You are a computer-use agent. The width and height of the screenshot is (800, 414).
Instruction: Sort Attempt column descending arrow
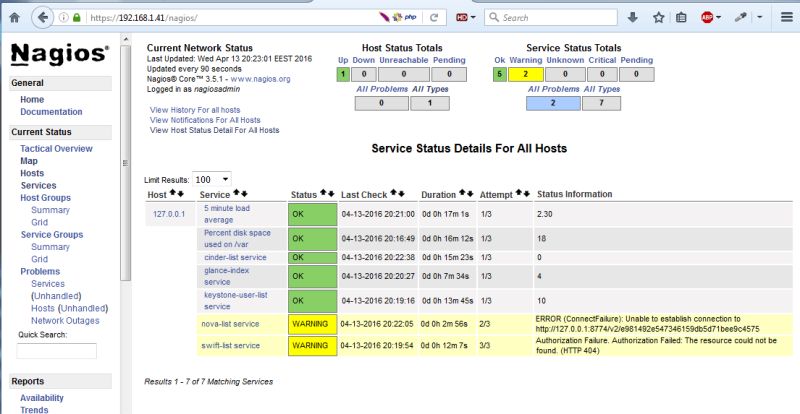point(527,193)
